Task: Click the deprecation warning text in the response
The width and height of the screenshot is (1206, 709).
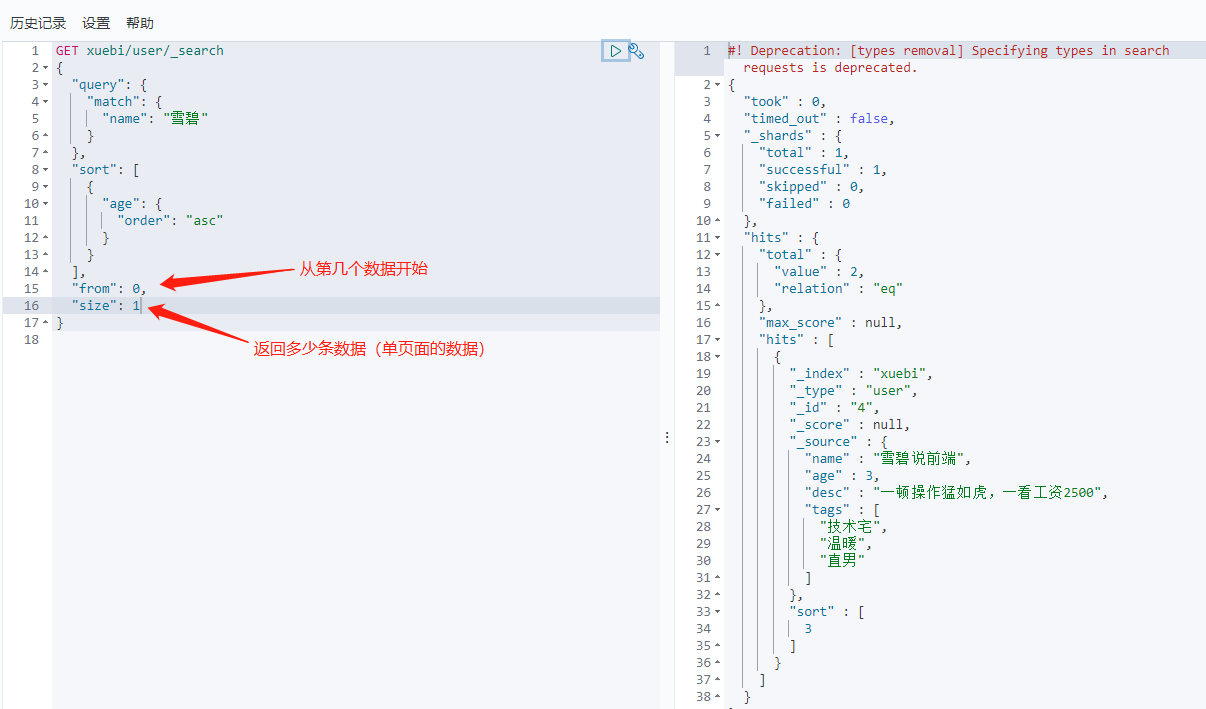Action: [948, 59]
